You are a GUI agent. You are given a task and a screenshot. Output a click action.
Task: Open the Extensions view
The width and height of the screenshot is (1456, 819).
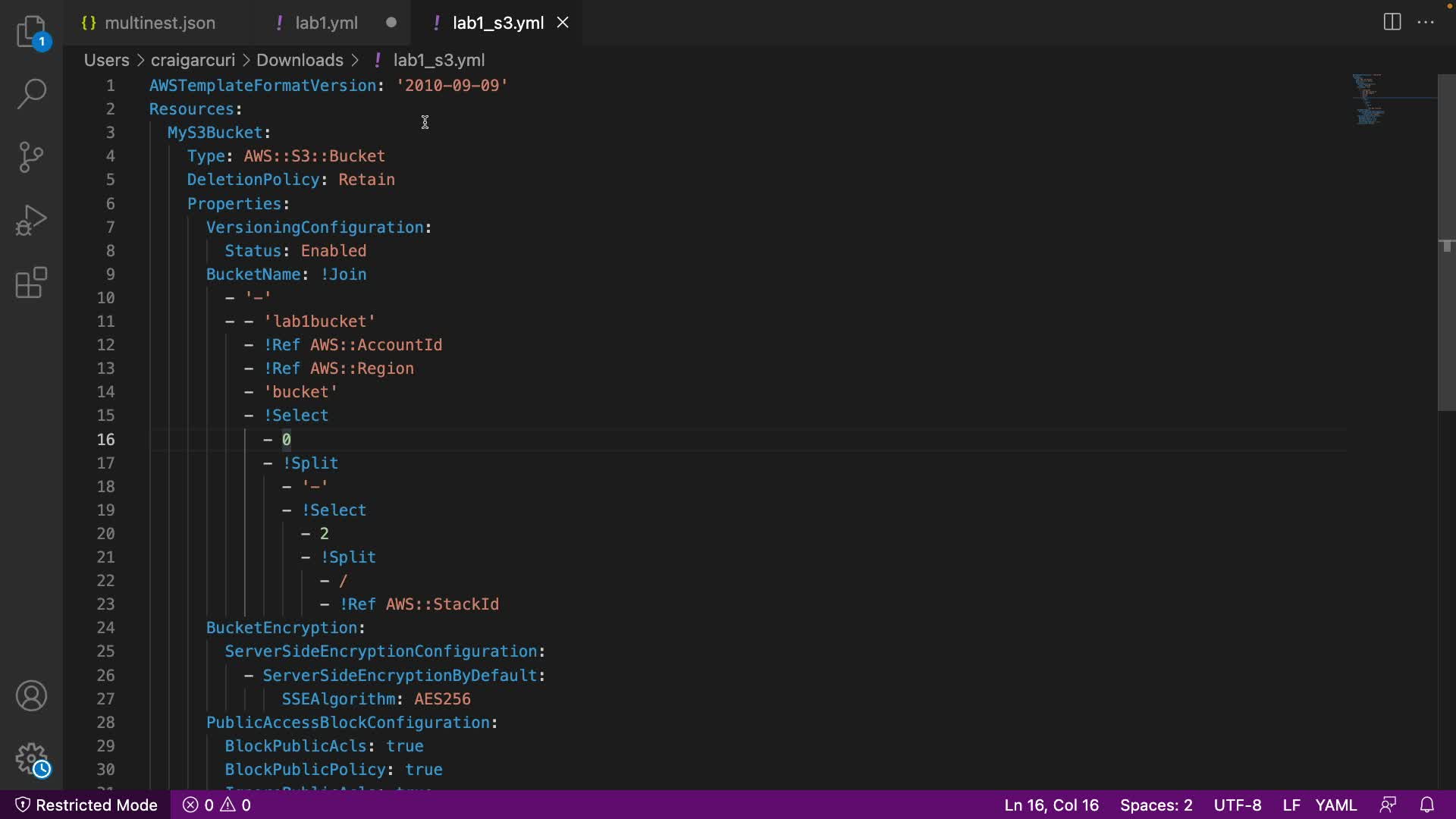pos(31,283)
